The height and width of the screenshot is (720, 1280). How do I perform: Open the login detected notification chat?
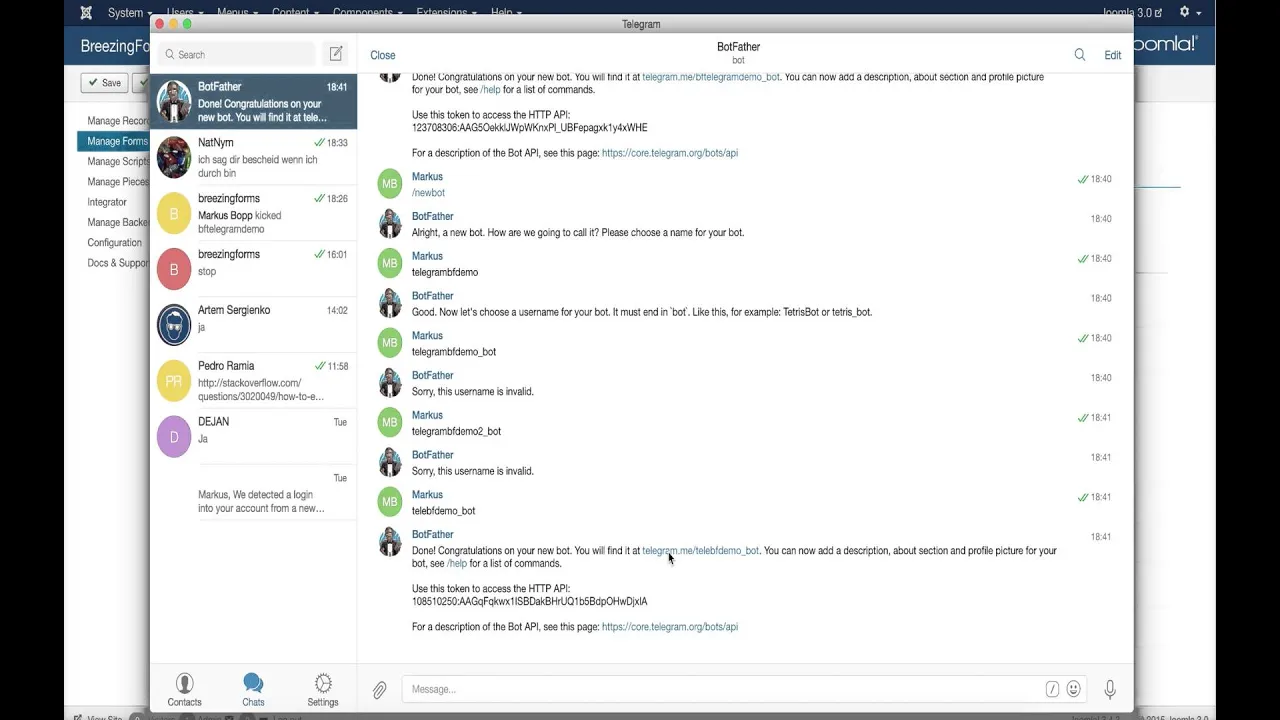point(253,493)
